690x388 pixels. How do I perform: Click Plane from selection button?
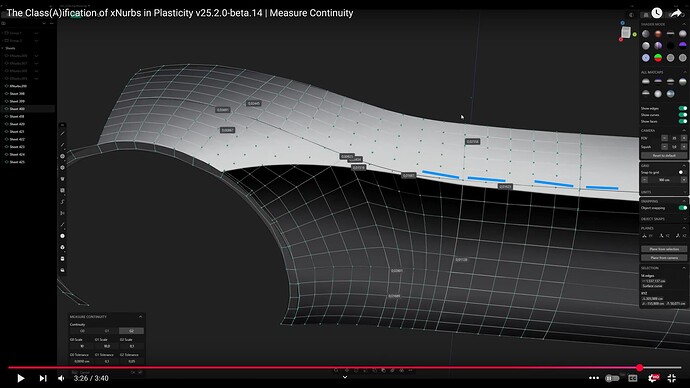tap(664, 249)
